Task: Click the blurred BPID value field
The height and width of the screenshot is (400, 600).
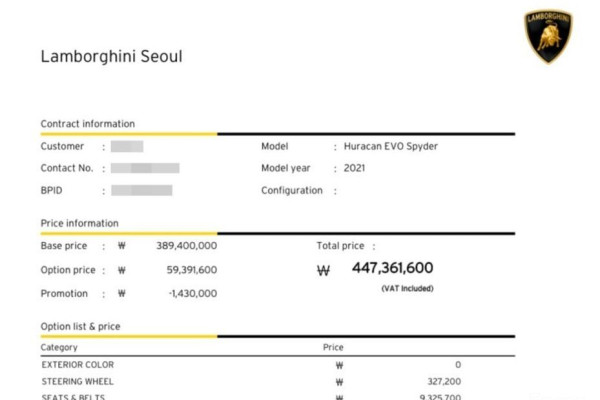Action: click(x=141, y=190)
